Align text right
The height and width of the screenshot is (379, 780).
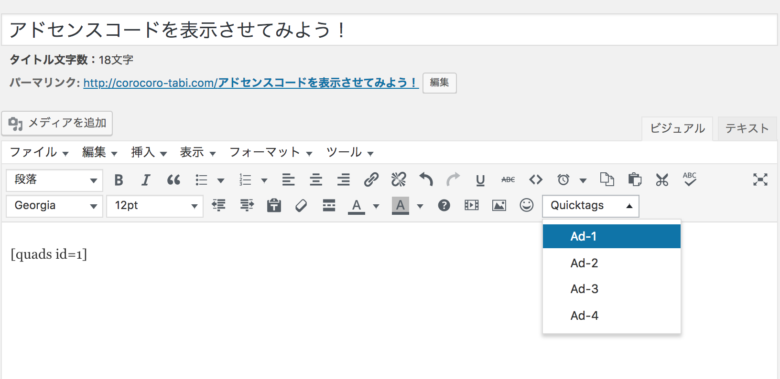coord(343,180)
